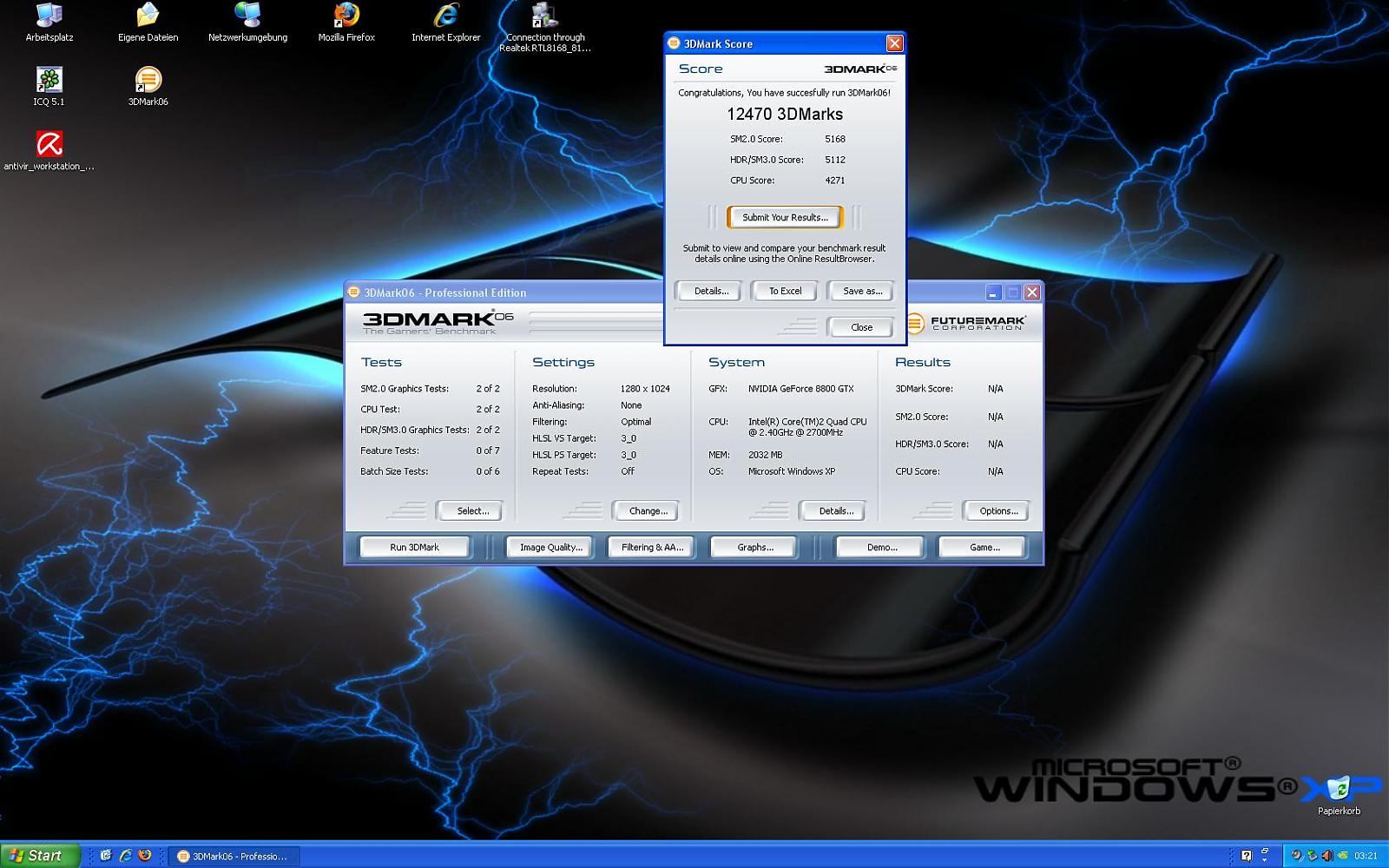Click the memory value 2032 MB
Viewport: 1389px width, 868px height.
(765, 455)
